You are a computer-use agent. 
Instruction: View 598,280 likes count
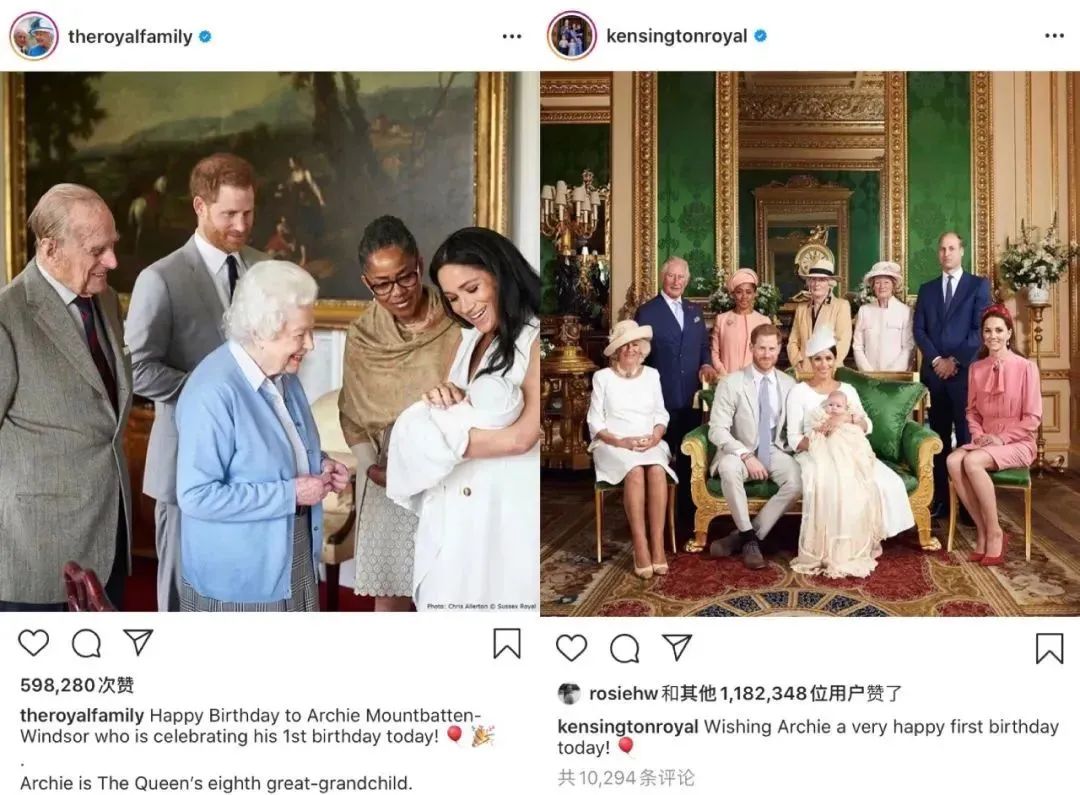(77, 686)
